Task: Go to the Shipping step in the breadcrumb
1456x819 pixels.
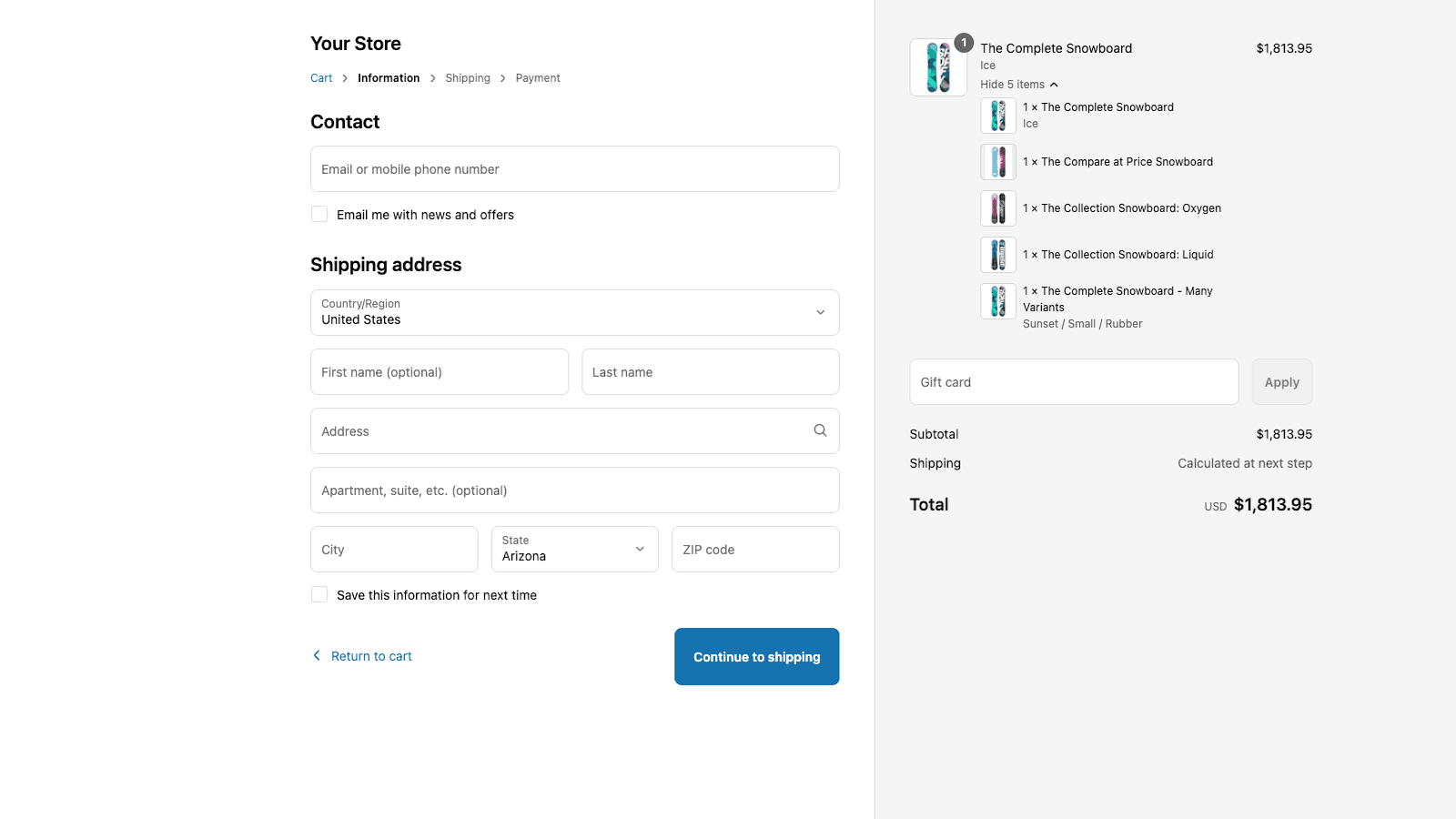Action: point(468,77)
